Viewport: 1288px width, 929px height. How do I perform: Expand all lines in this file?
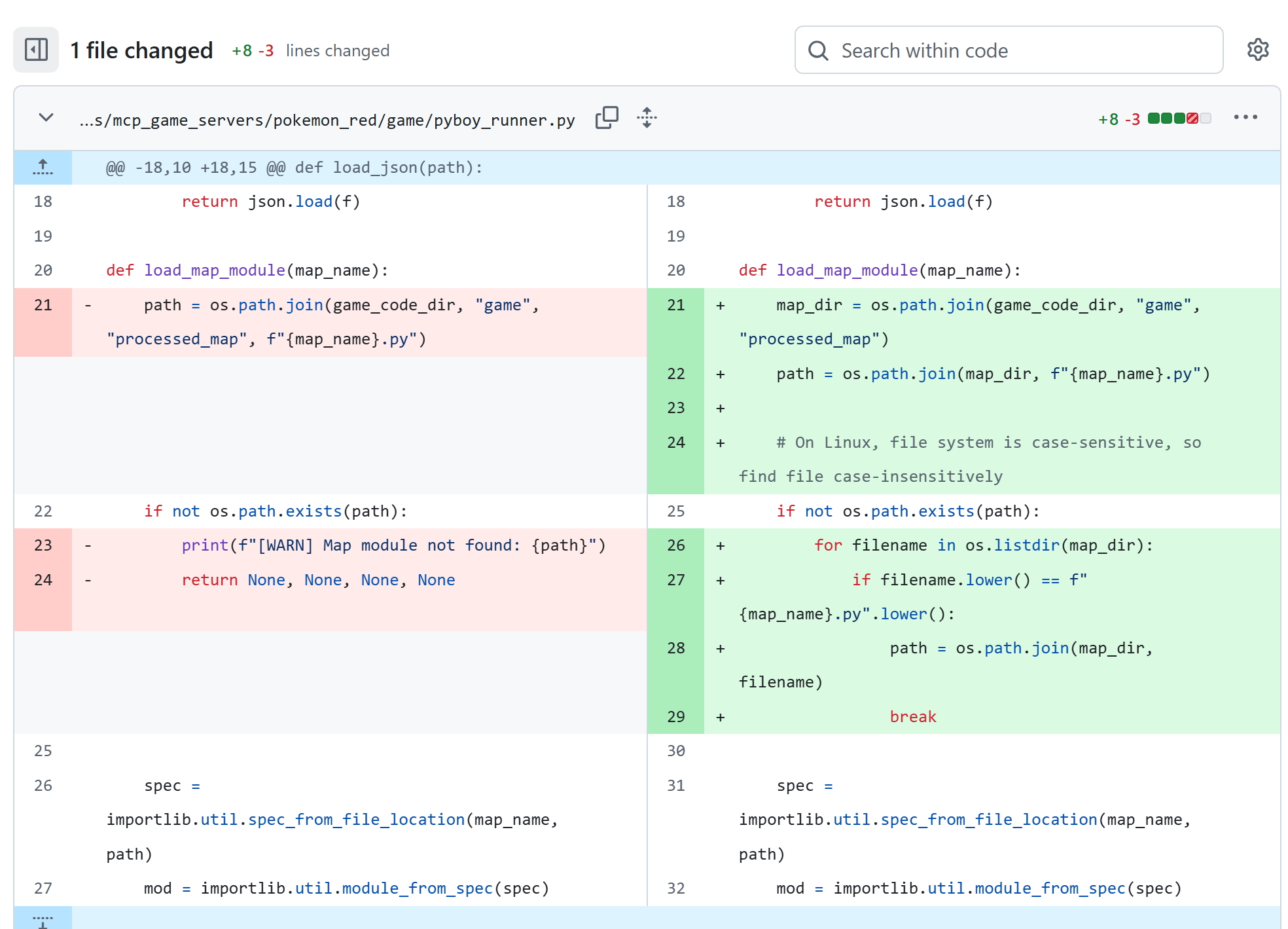tap(647, 118)
